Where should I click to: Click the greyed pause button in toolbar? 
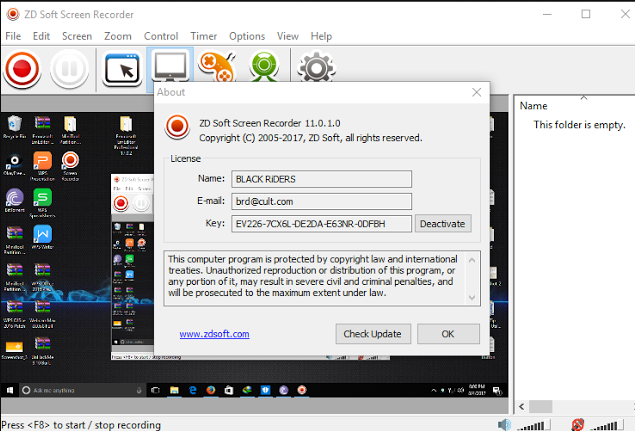(x=69, y=69)
